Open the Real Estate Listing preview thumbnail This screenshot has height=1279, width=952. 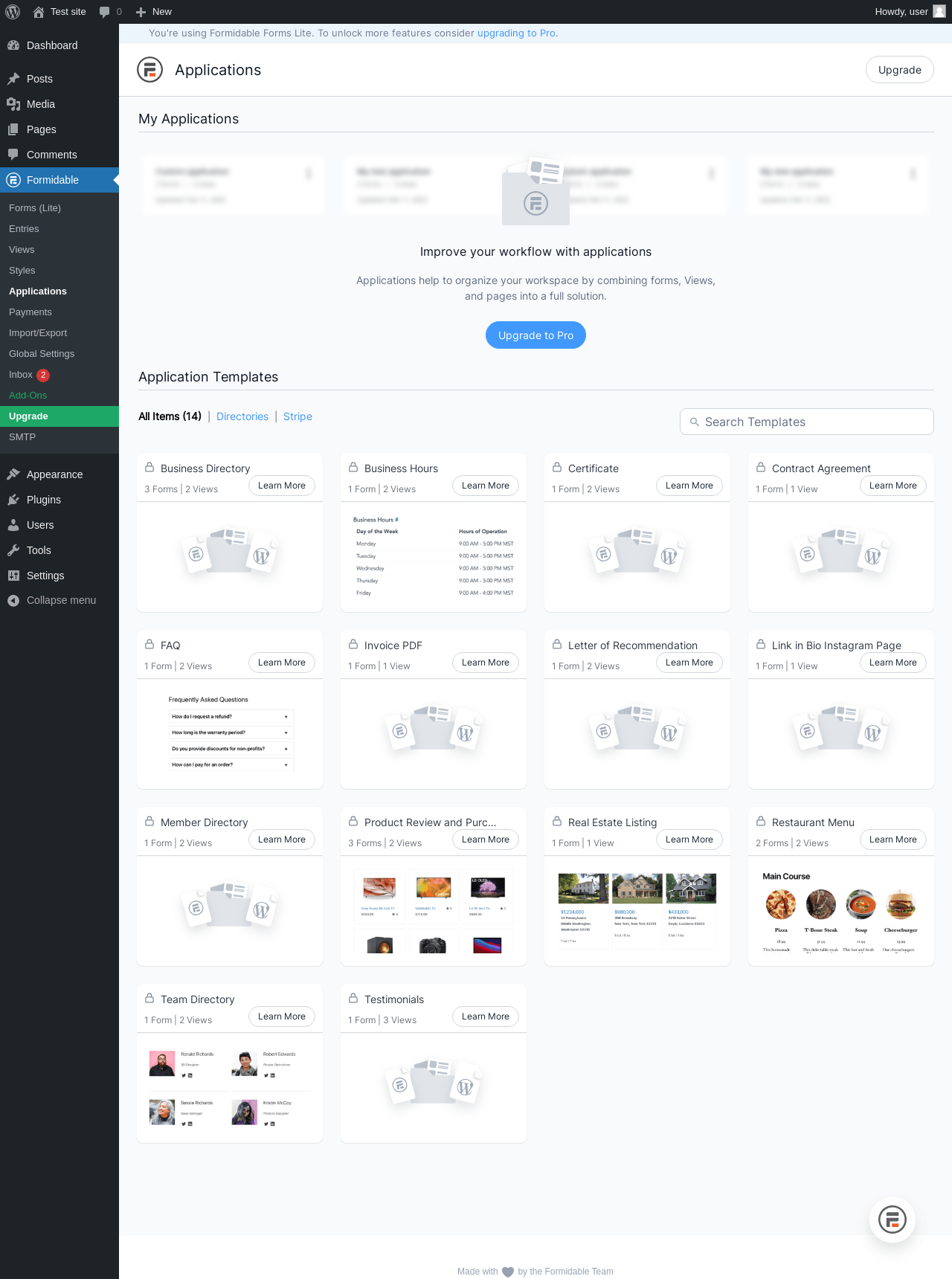point(637,911)
